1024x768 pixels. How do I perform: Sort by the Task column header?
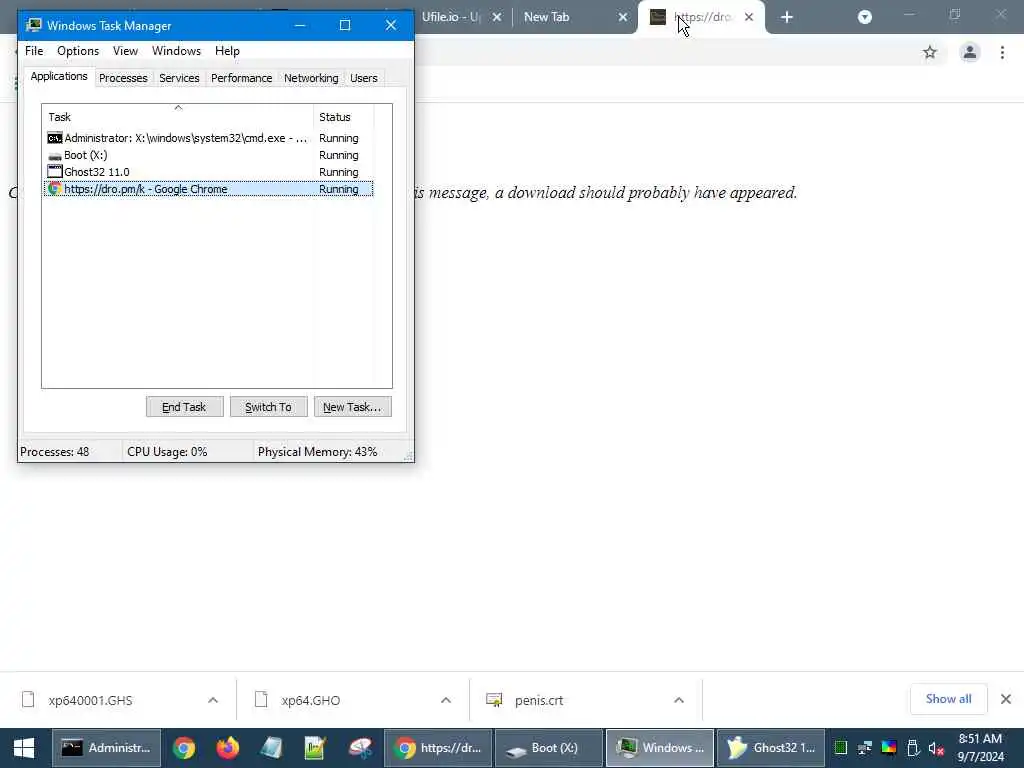pos(178,117)
